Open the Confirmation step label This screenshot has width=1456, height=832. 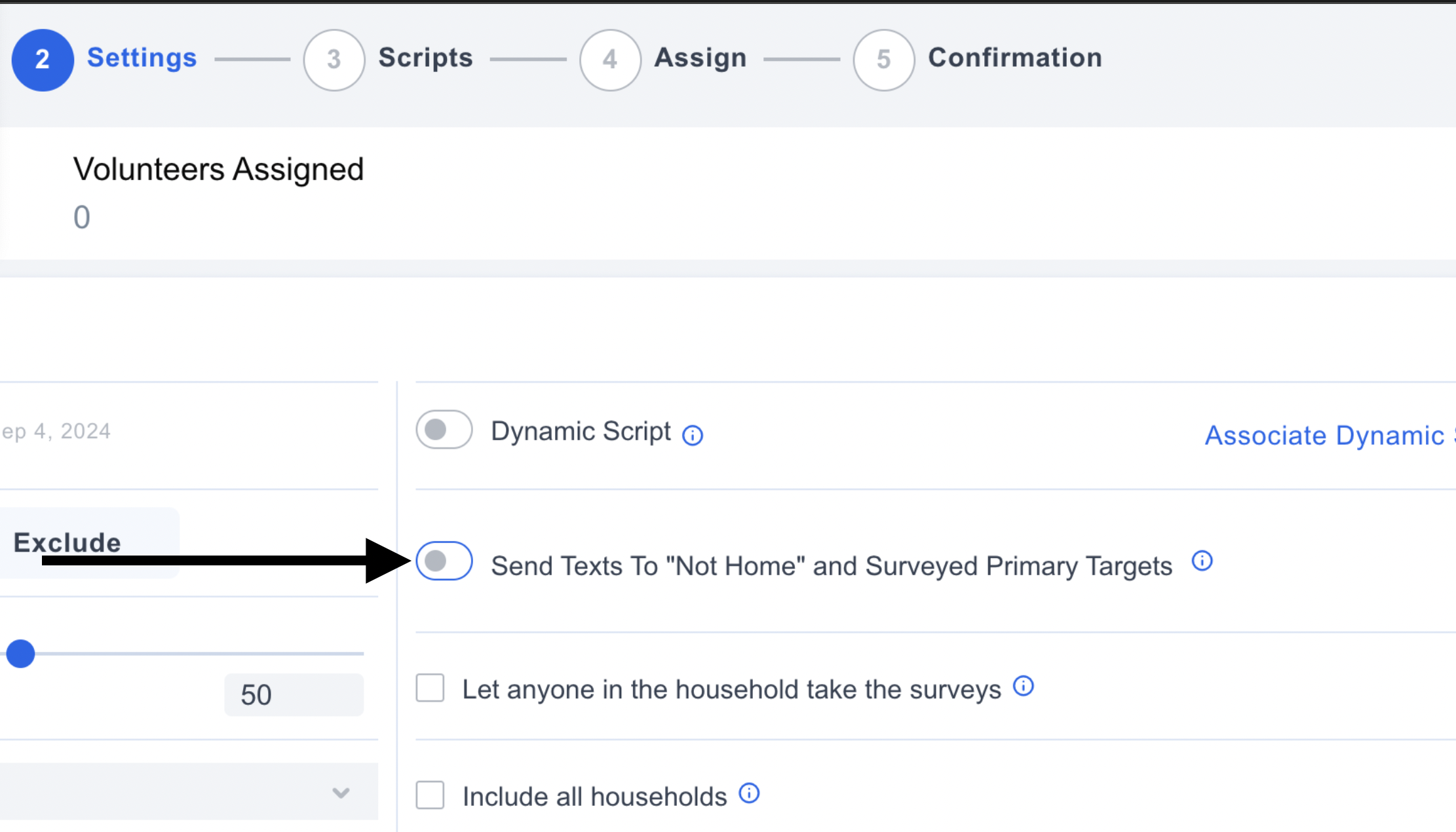1014,58
